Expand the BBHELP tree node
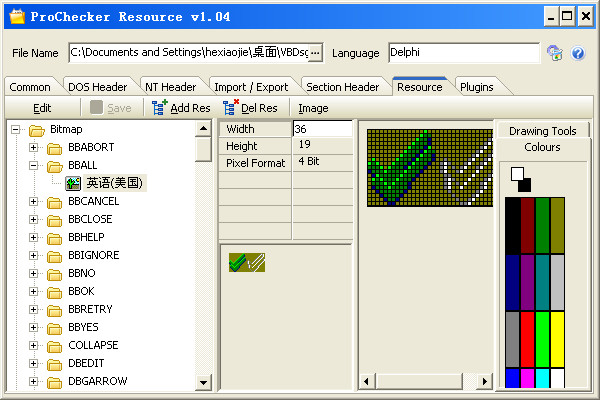 pos(34,237)
